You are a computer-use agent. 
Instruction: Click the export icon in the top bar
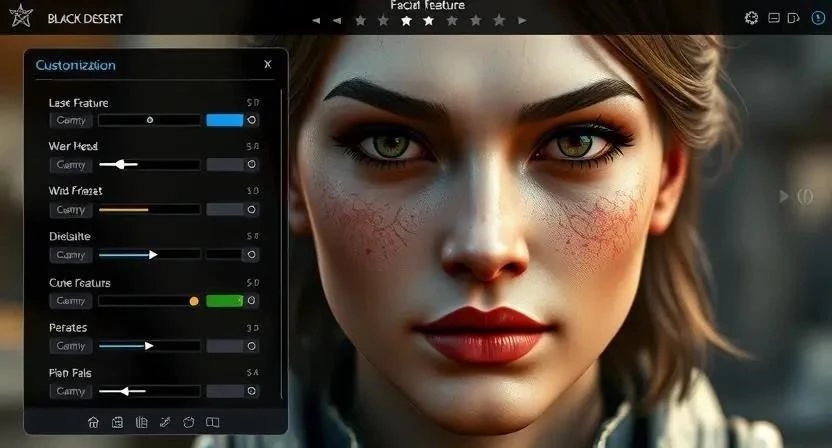pos(793,18)
